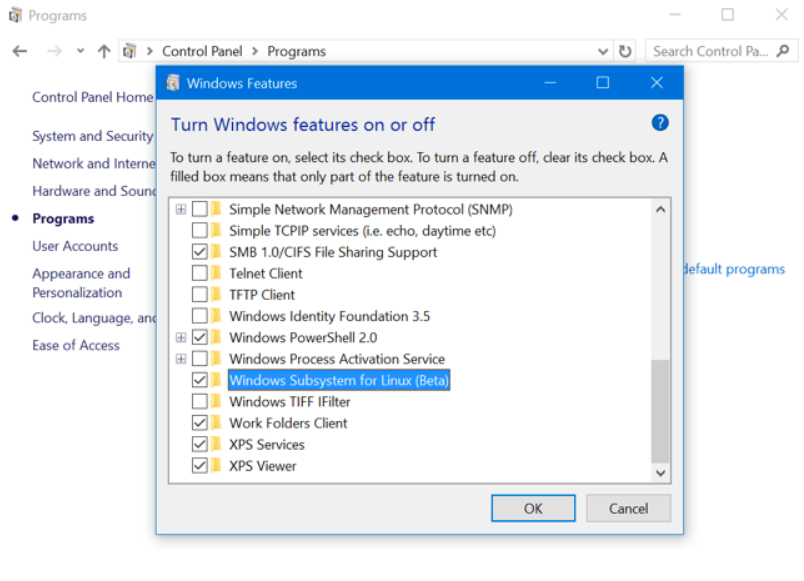Select Telnet Client row label
The image size is (804, 581).
[266, 273]
